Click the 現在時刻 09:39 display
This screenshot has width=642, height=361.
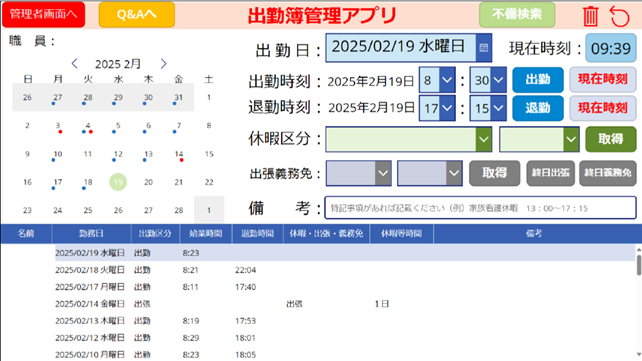[x=610, y=48]
